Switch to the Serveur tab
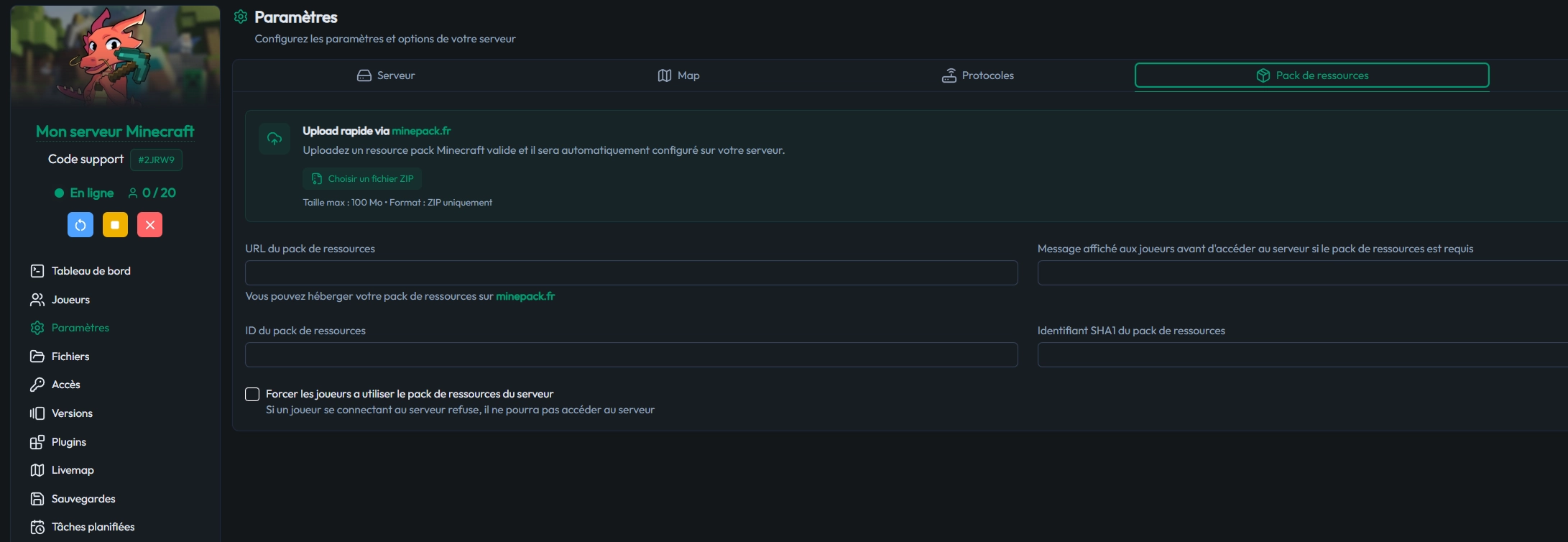The image size is (1568, 542). tap(386, 75)
